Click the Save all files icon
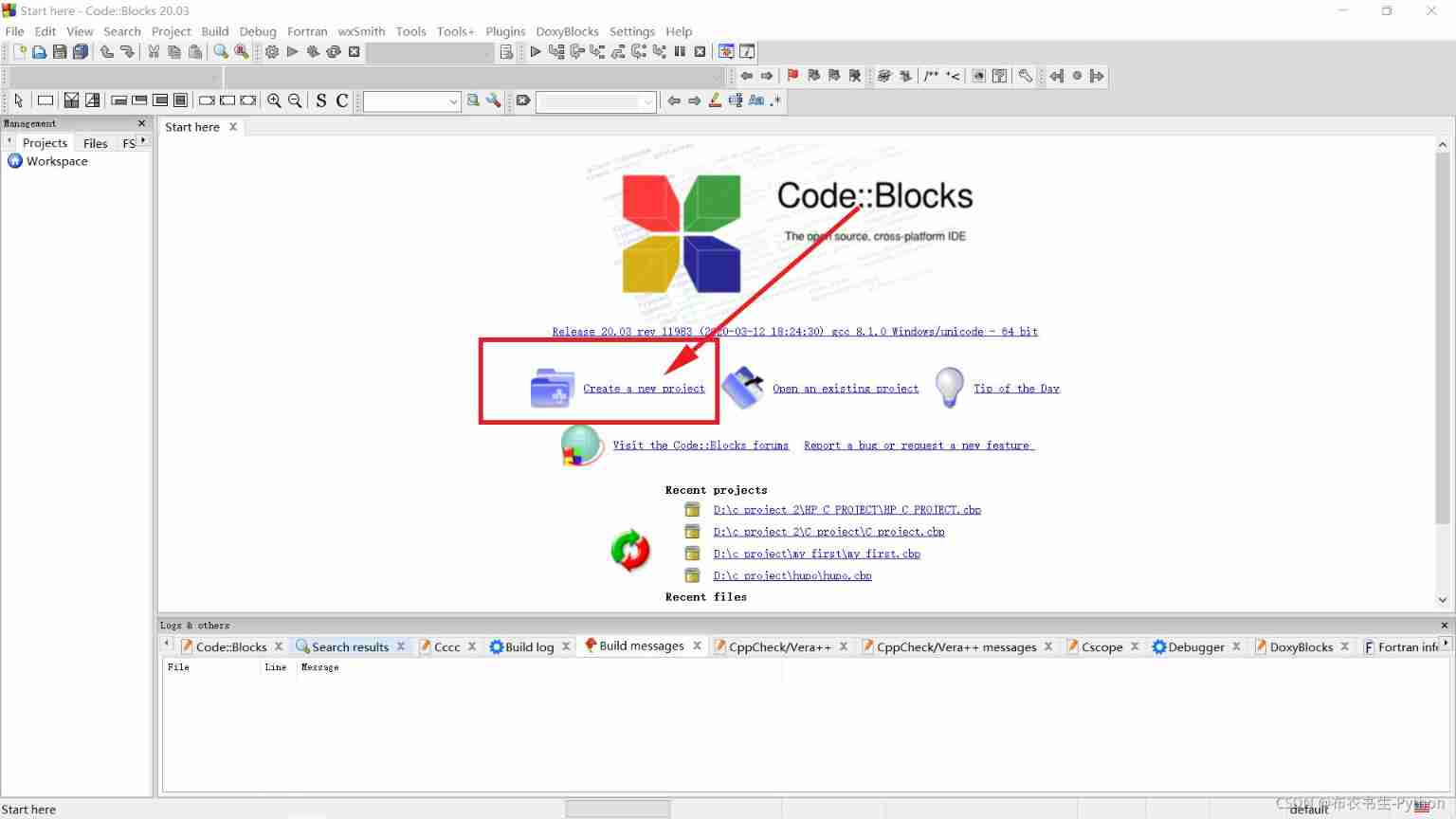 point(81,52)
